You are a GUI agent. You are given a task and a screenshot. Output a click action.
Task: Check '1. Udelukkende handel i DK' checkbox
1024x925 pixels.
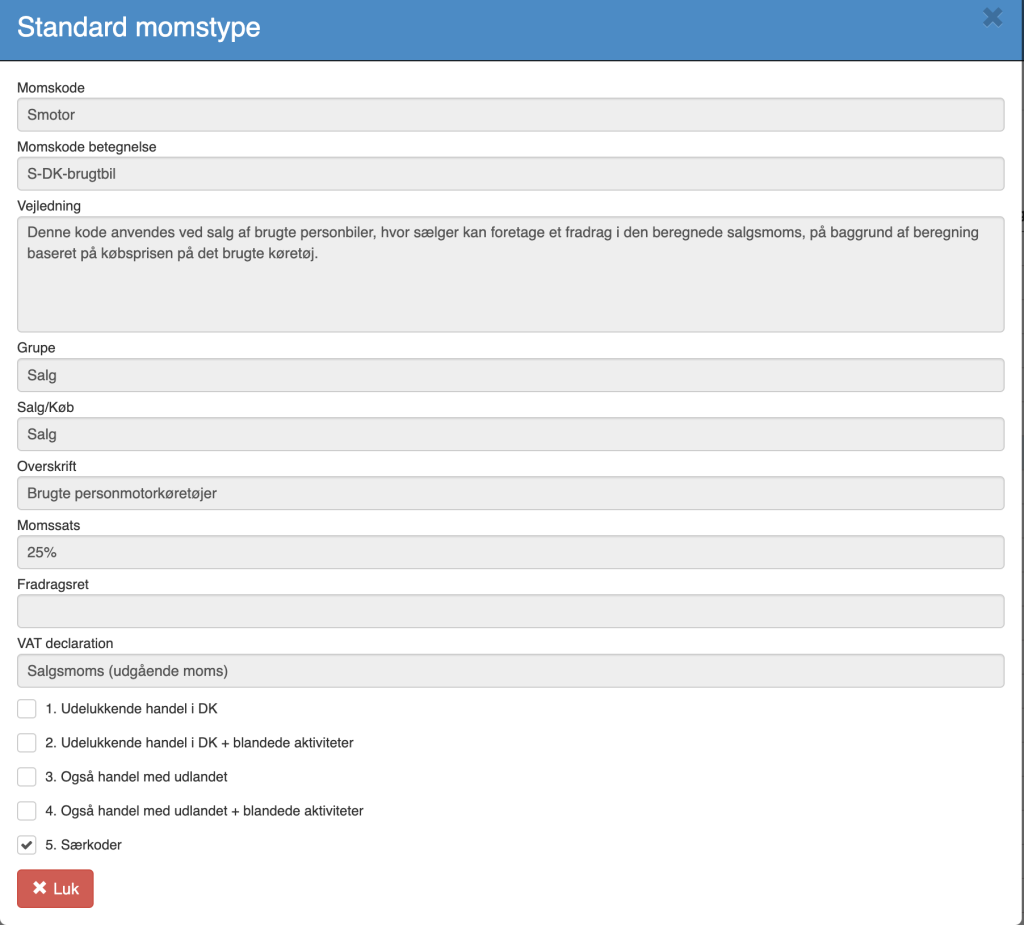coord(27,709)
